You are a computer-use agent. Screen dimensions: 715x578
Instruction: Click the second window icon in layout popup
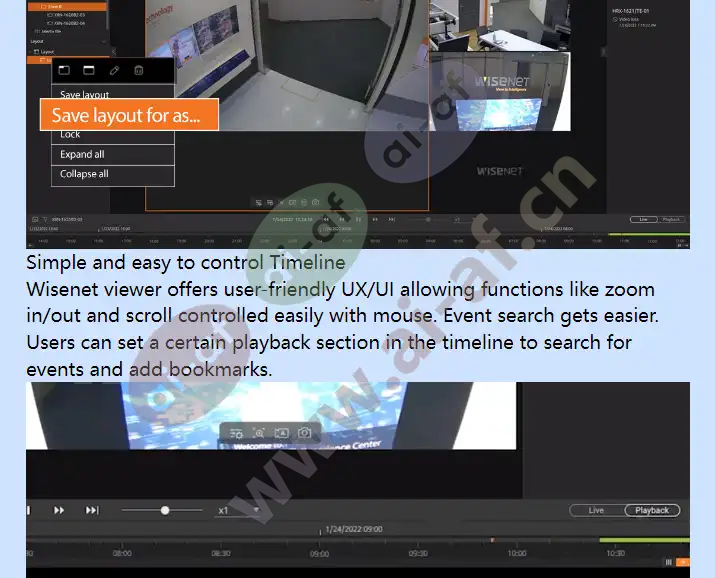pos(89,70)
